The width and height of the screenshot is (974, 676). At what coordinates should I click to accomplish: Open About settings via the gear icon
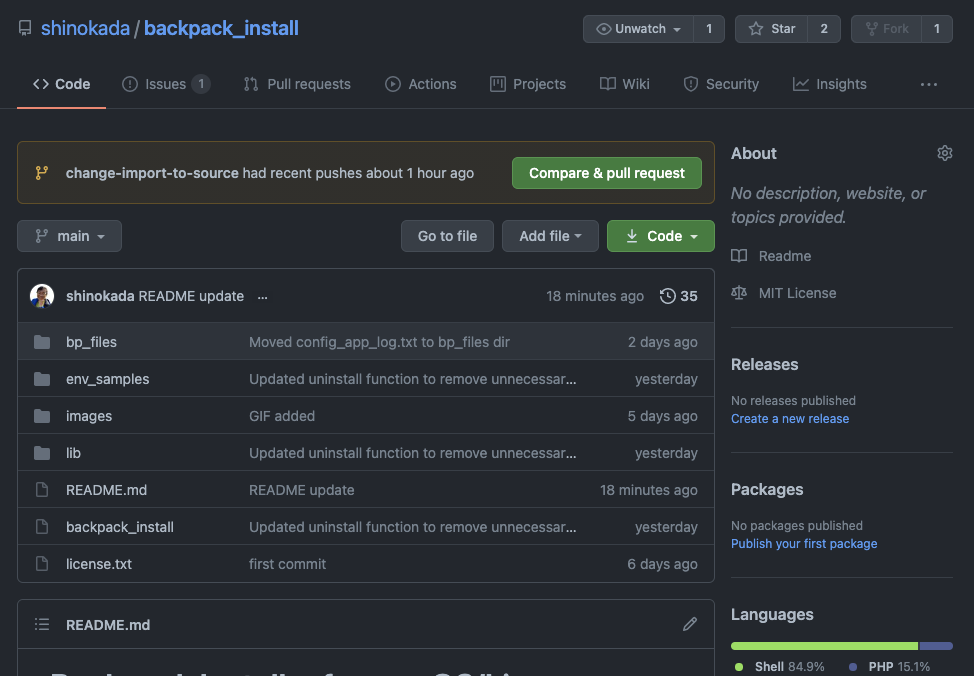pyautogui.click(x=944, y=153)
